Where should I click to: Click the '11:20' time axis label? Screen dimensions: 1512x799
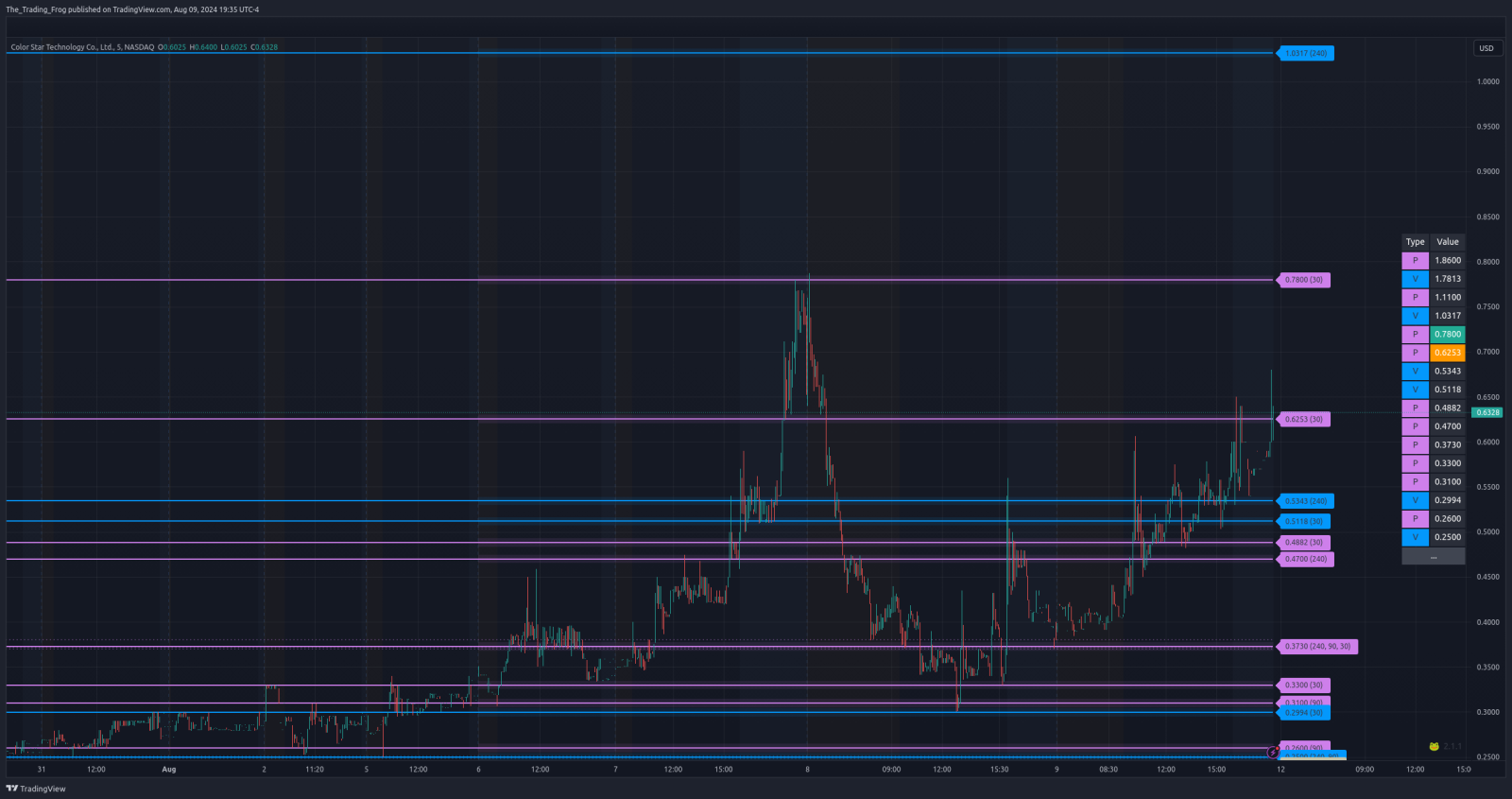[x=315, y=770]
